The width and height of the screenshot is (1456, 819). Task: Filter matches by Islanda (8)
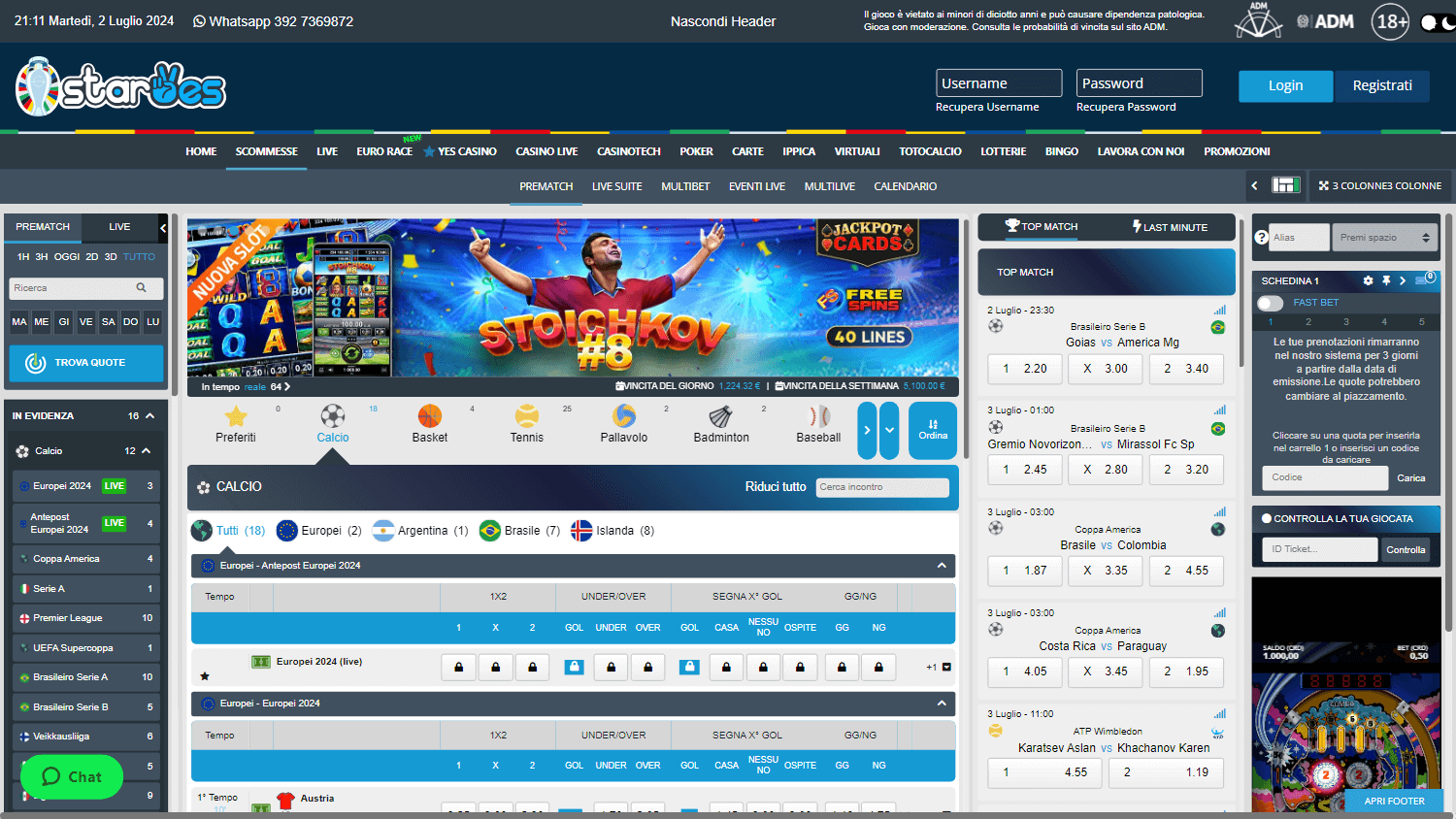(x=612, y=531)
